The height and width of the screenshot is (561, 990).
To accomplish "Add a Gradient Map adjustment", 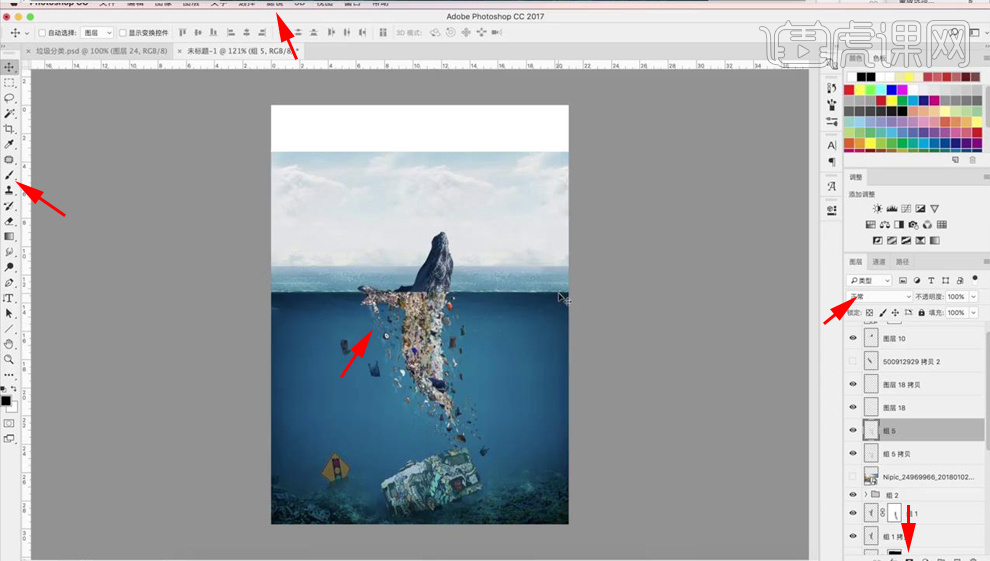I will point(934,240).
